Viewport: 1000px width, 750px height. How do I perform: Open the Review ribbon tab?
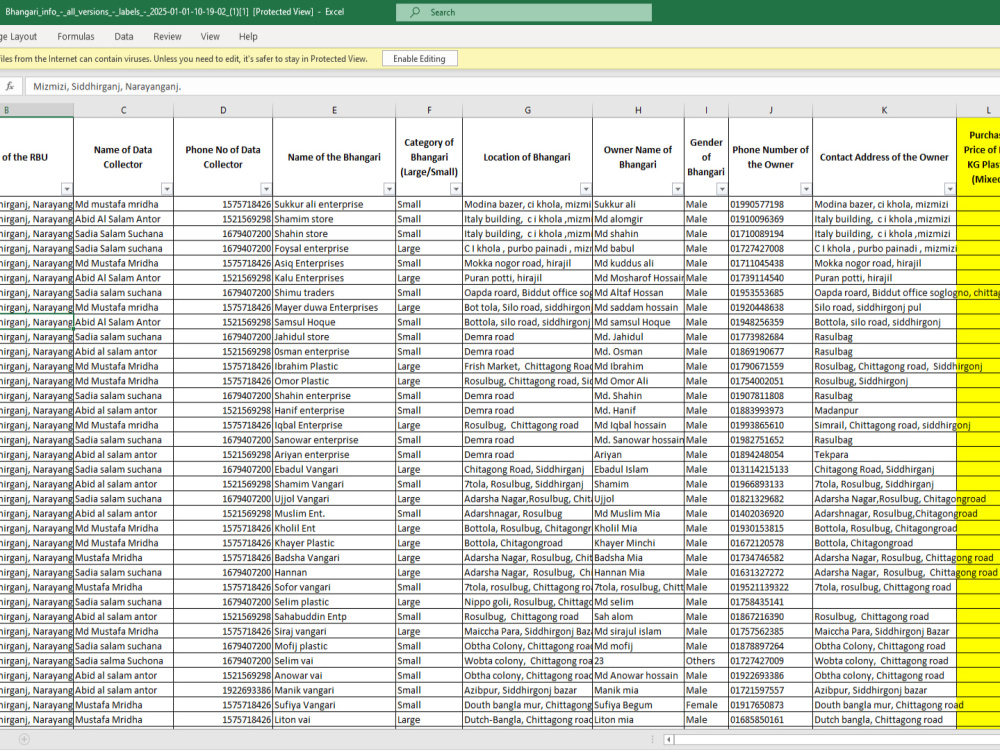(167, 37)
